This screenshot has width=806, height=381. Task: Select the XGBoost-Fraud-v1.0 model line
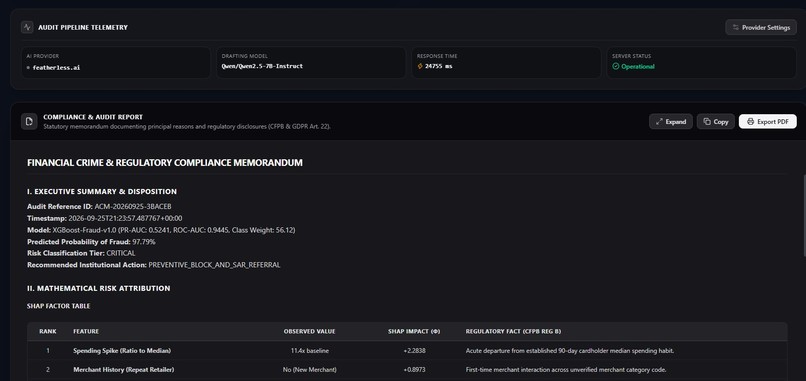(x=161, y=230)
